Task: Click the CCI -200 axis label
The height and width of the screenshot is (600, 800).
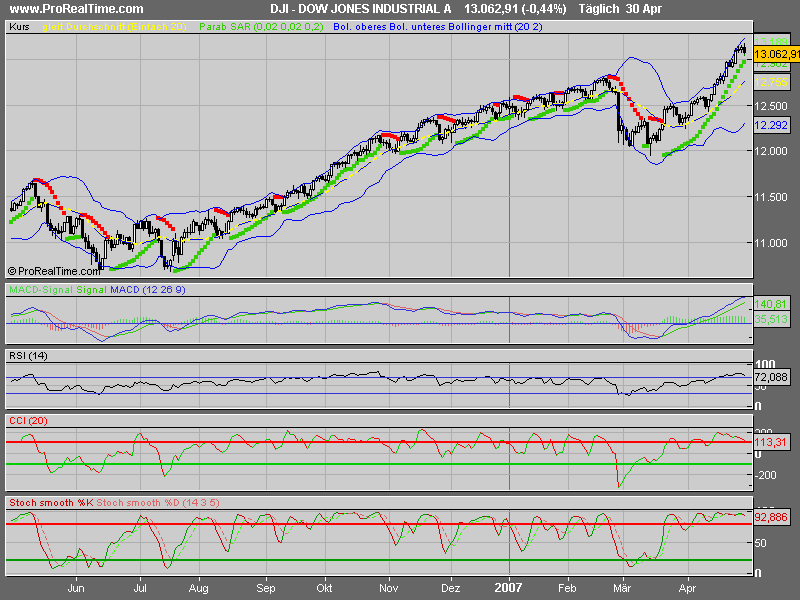Action: [x=766, y=475]
